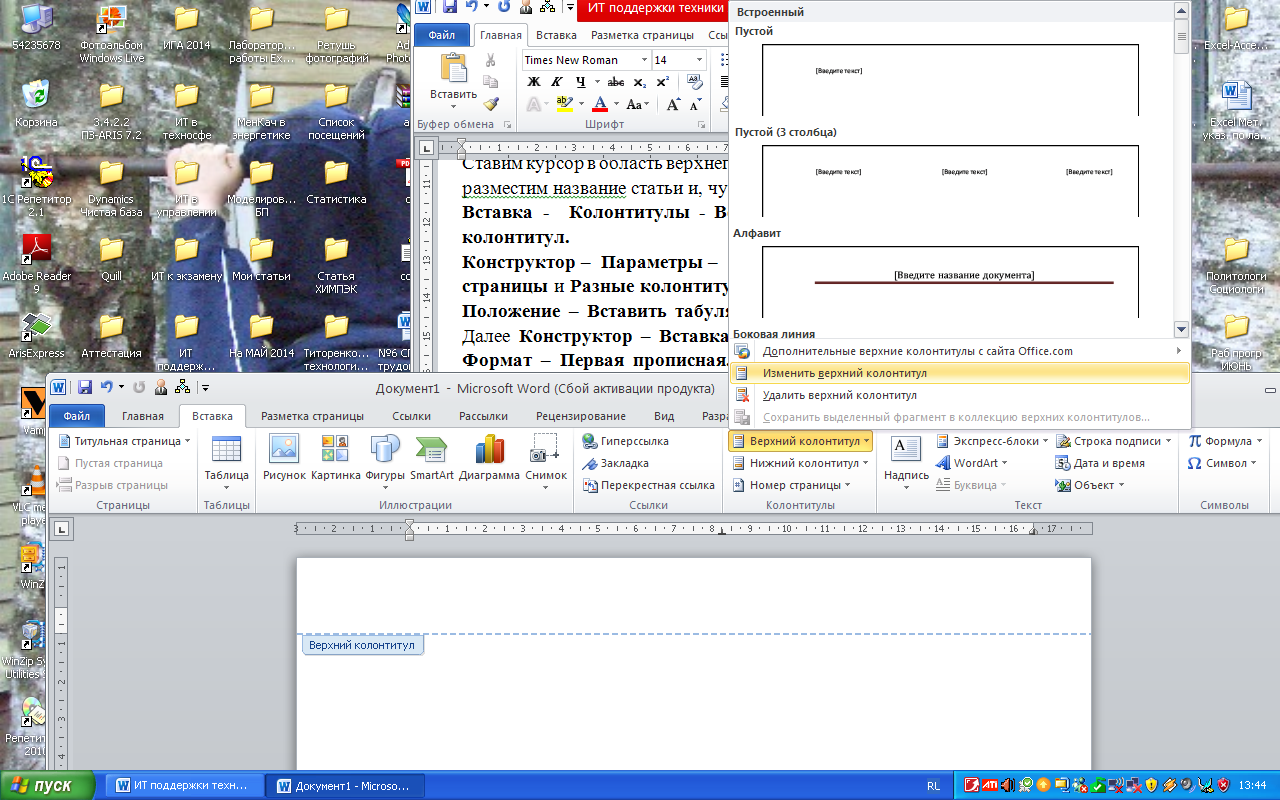The height and width of the screenshot is (800, 1280).
Task: Open the Файл menu in Документ1
Action: (x=77, y=416)
